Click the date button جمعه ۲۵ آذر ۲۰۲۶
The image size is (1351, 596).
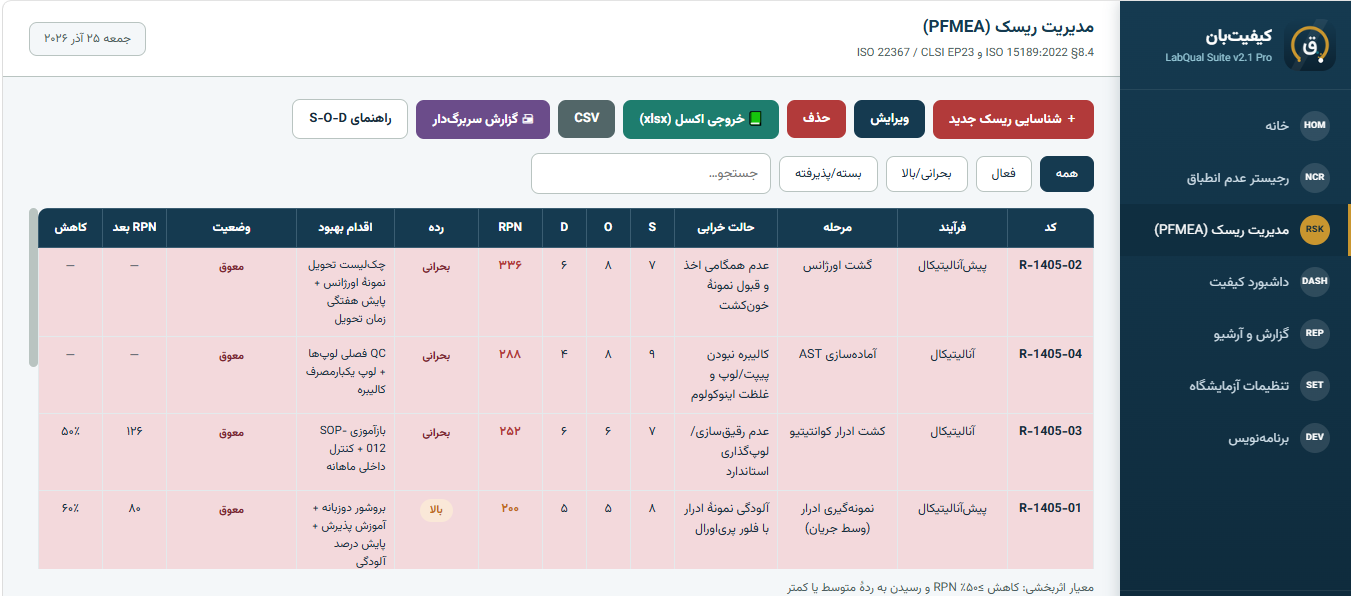(88, 38)
